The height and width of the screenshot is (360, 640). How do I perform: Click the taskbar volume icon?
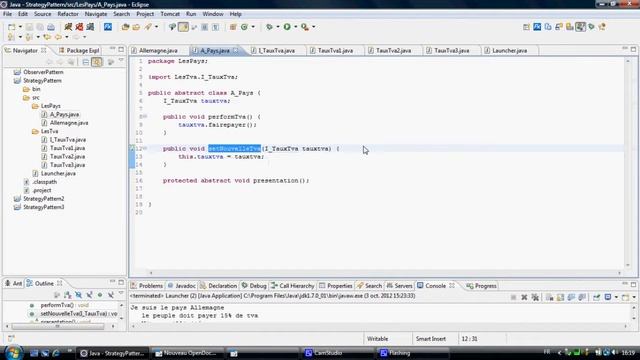615,352
